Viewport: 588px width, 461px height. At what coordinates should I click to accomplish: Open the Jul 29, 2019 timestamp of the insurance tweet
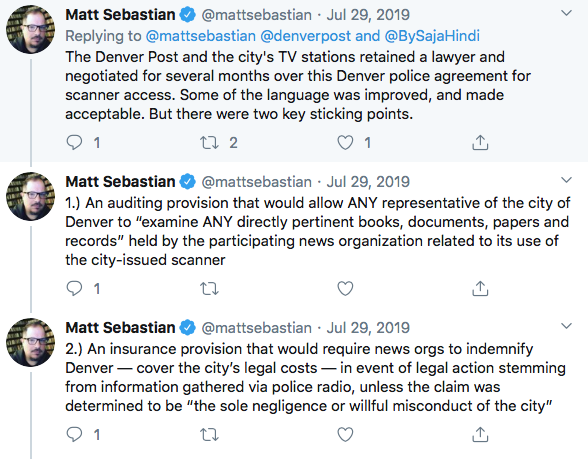click(x=368, y=328)
